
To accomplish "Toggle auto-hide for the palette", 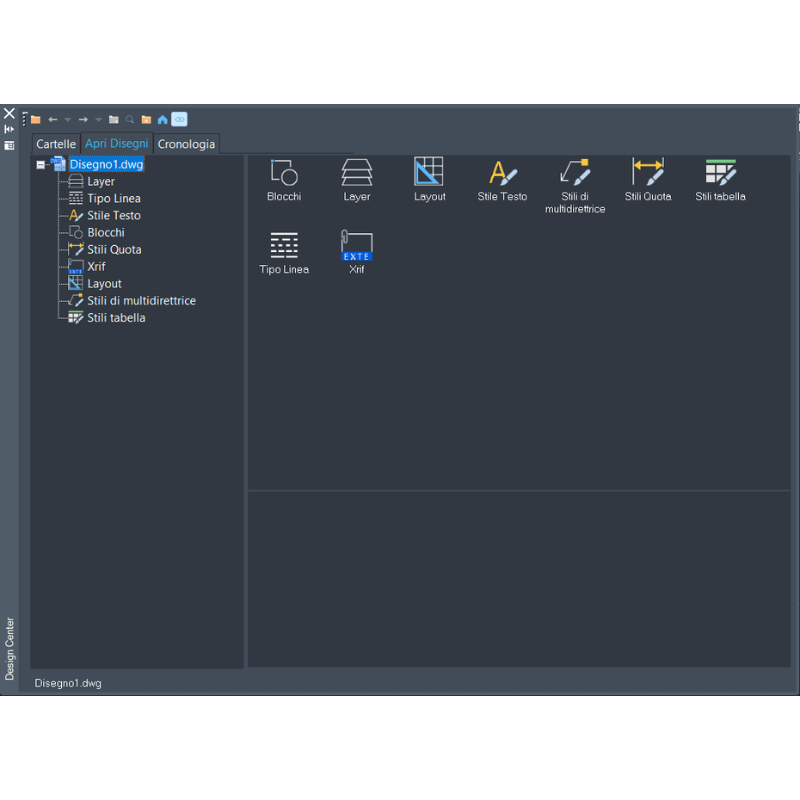I will point(9,130).
